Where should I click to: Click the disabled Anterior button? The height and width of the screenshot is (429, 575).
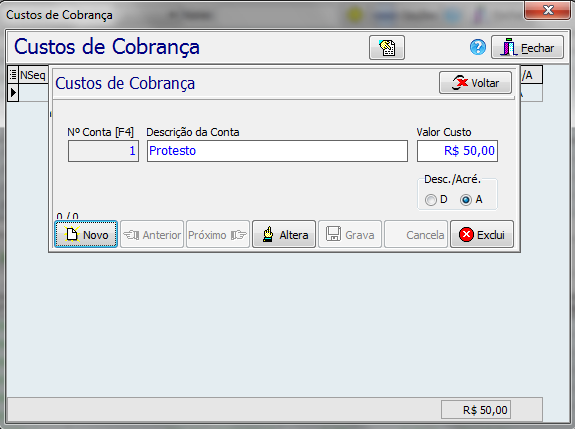(x=152, y=234)
